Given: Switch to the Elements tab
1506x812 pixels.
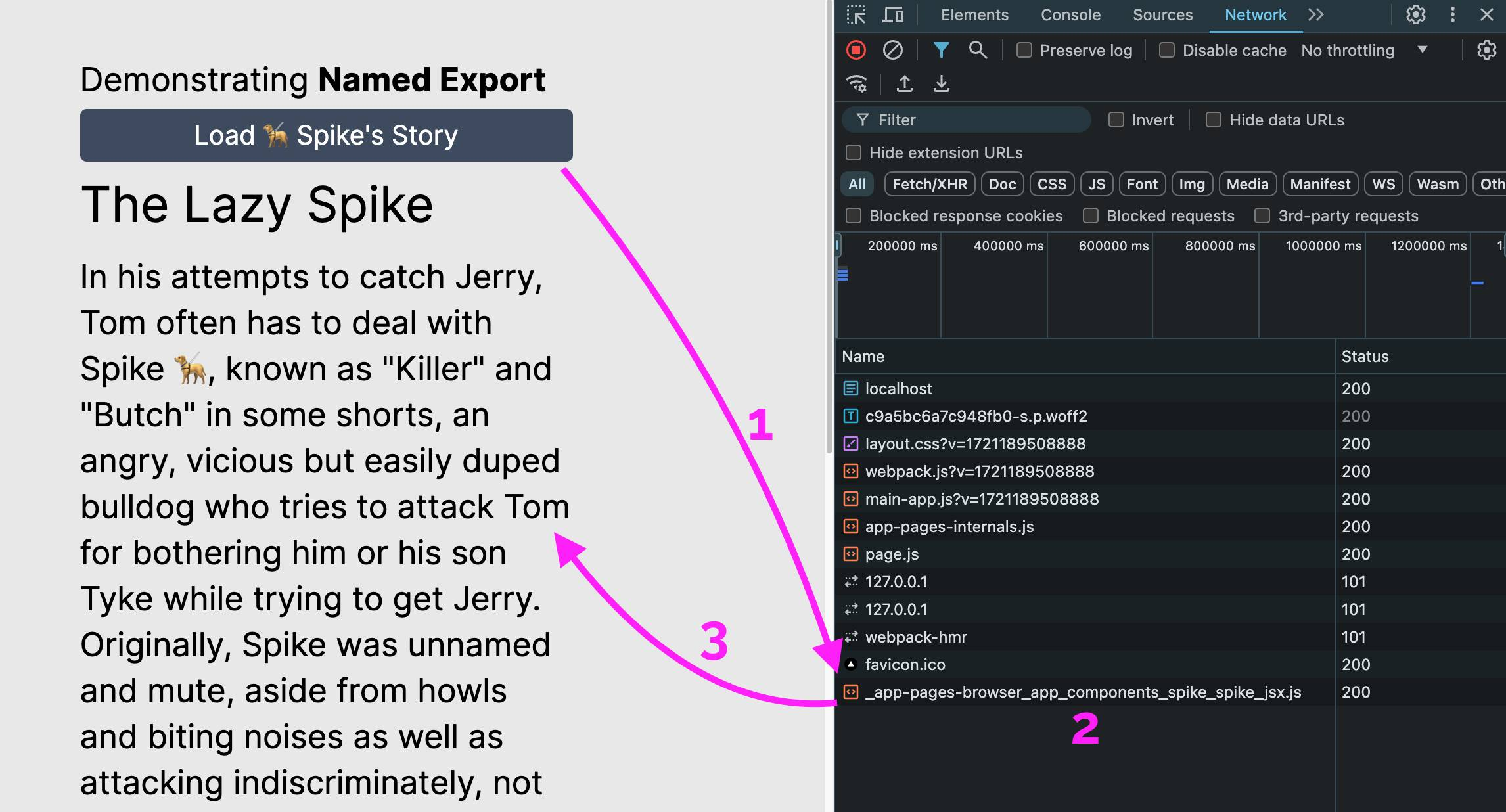Looking at the screenshot, I should pyautogui.click(x=974, y=14).
